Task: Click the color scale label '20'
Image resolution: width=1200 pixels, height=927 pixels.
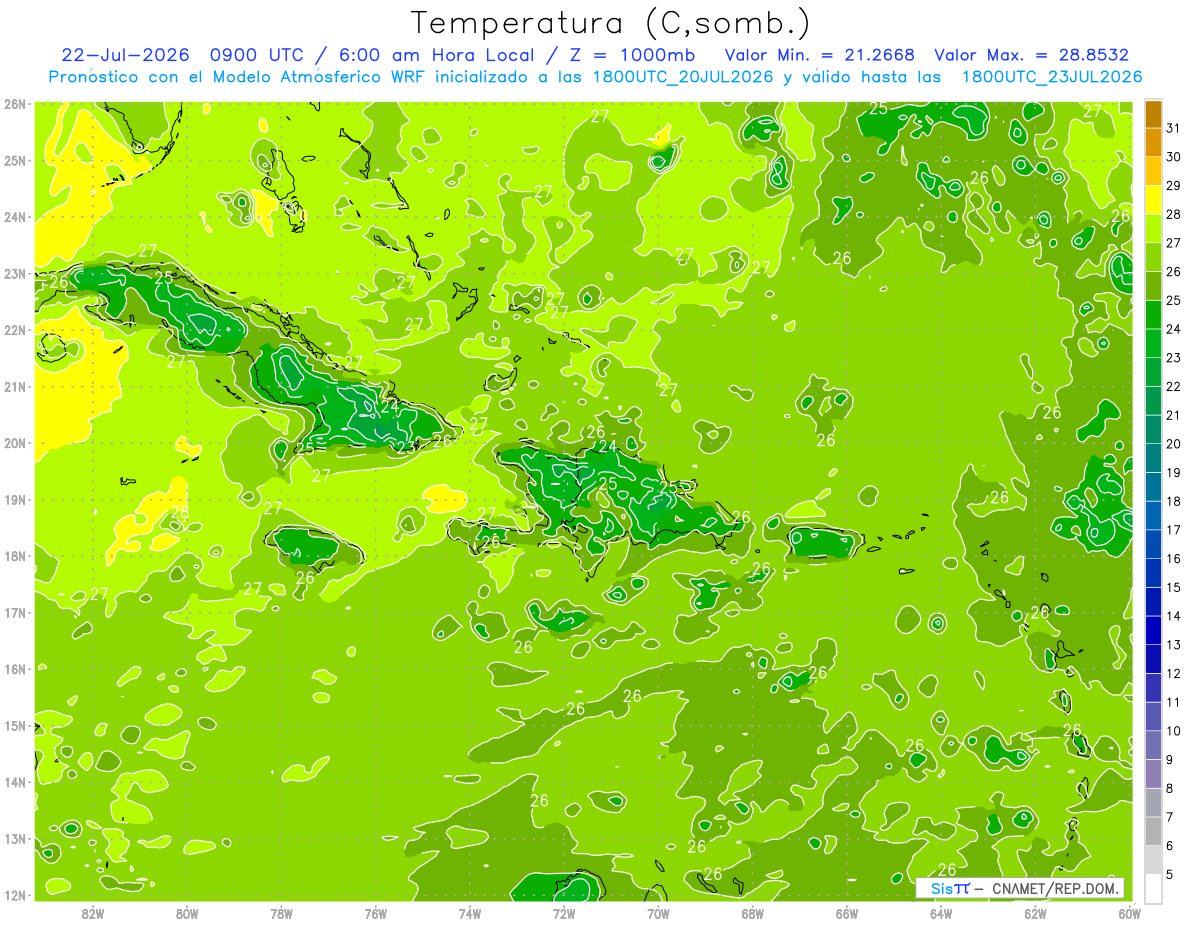Action: (x=1174, y=444)
